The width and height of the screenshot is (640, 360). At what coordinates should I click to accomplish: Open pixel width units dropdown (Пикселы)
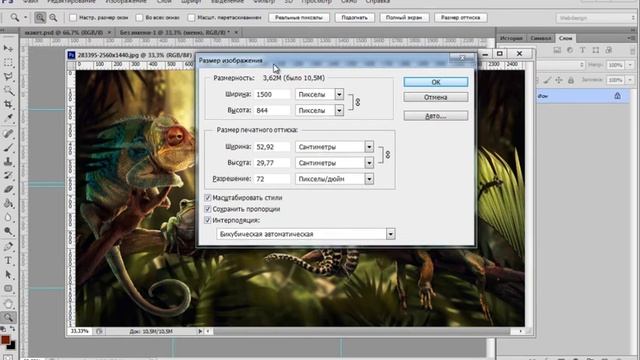point(339,94)
